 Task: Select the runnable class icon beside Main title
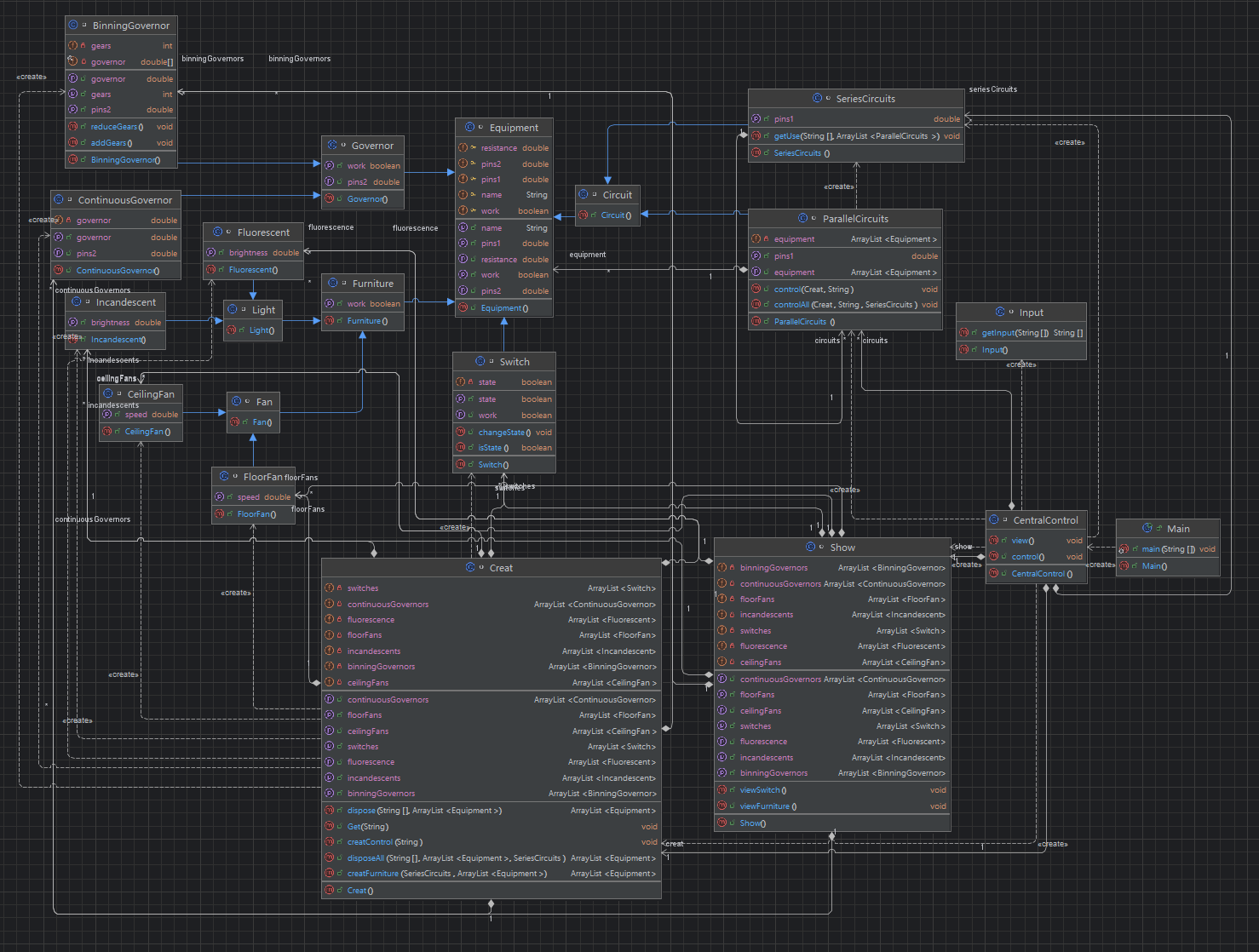[x=1147, y=529]
